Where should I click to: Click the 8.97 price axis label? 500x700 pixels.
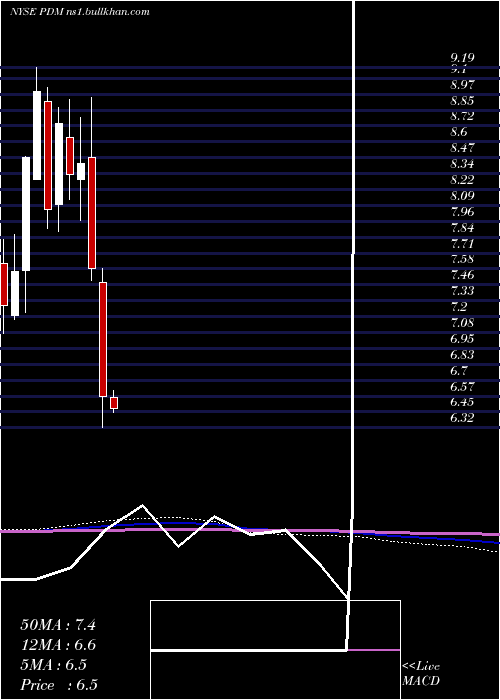[x=462, y=85]
